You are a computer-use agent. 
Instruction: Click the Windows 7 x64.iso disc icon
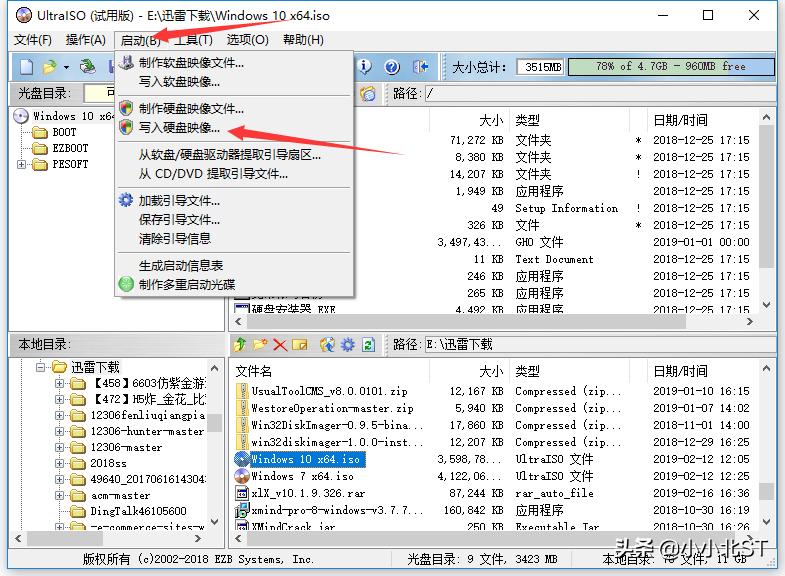point(242,475)
